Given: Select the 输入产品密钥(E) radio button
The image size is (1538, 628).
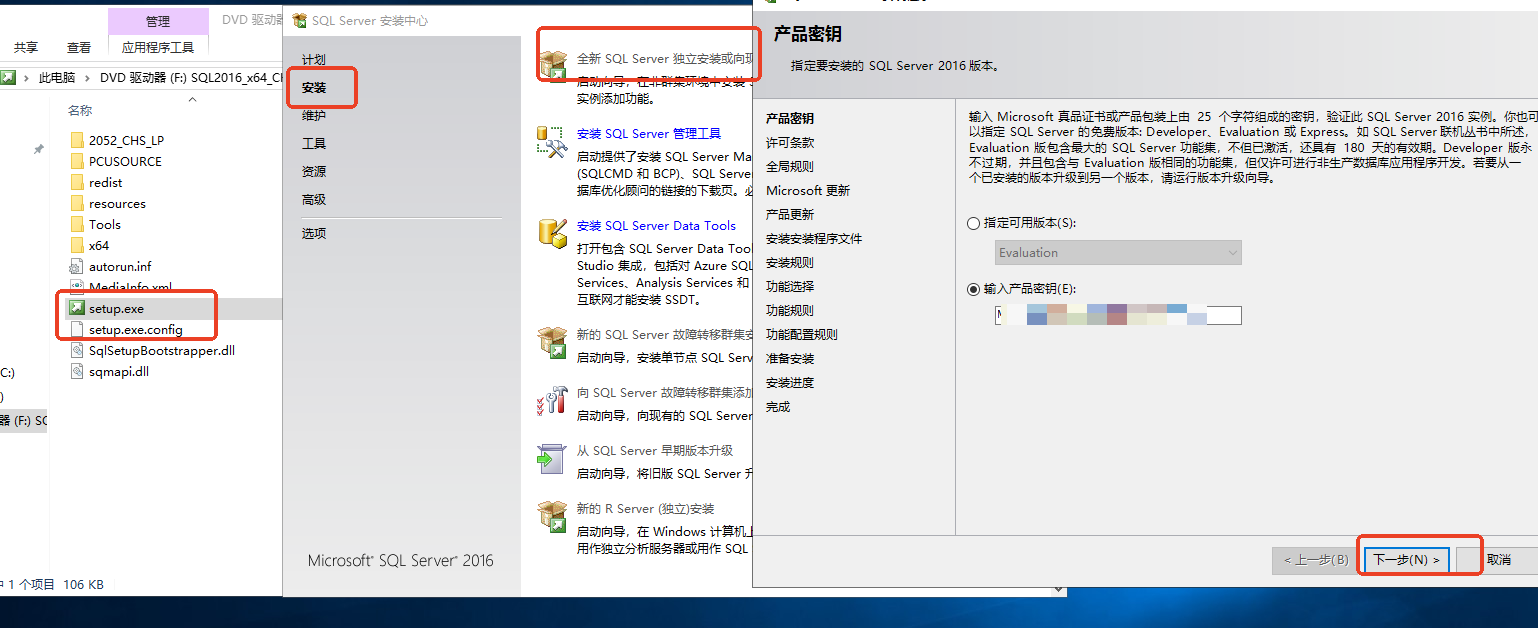Looking at the screenshot, I should pos(974,289).
